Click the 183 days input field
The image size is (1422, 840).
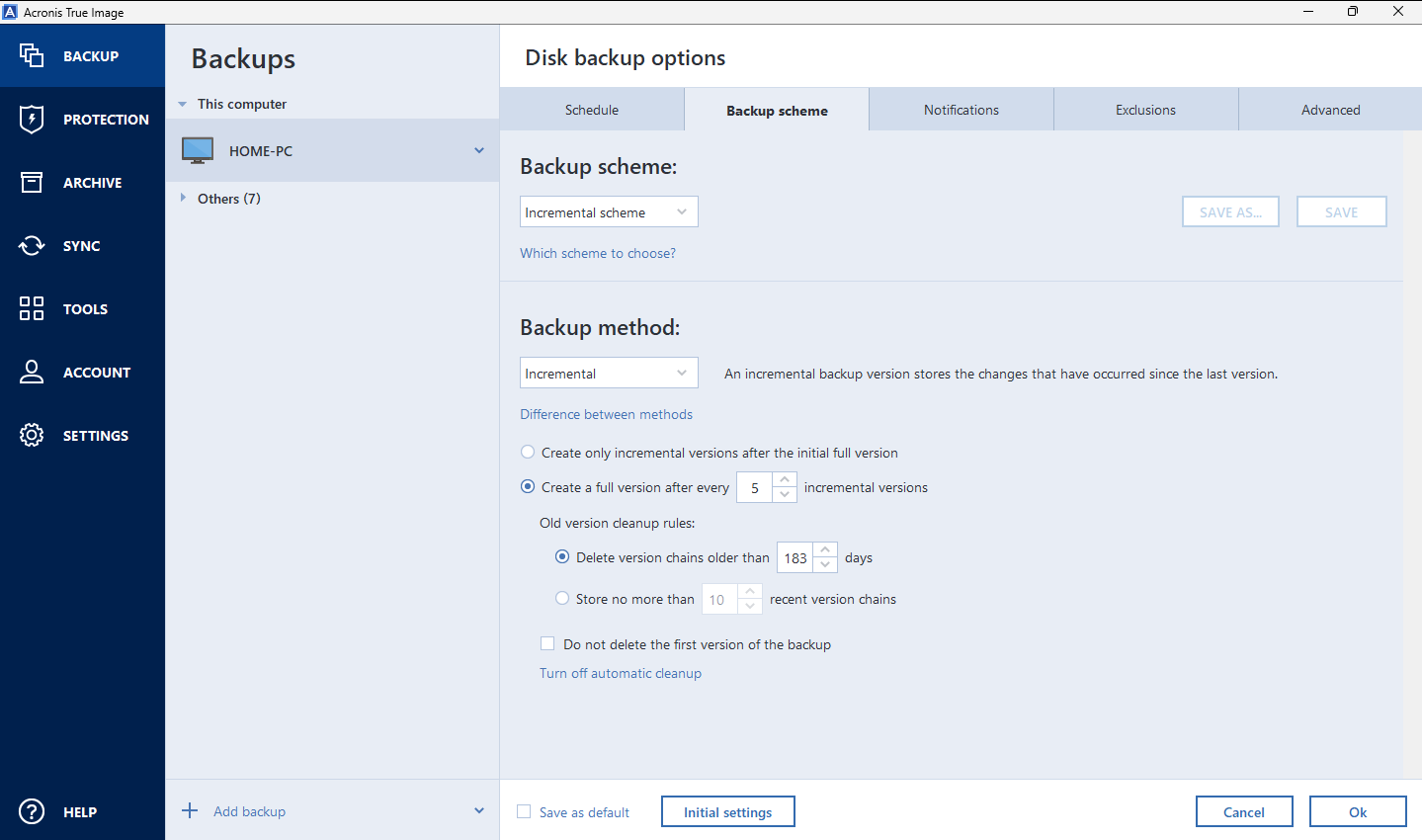(796, 557)
